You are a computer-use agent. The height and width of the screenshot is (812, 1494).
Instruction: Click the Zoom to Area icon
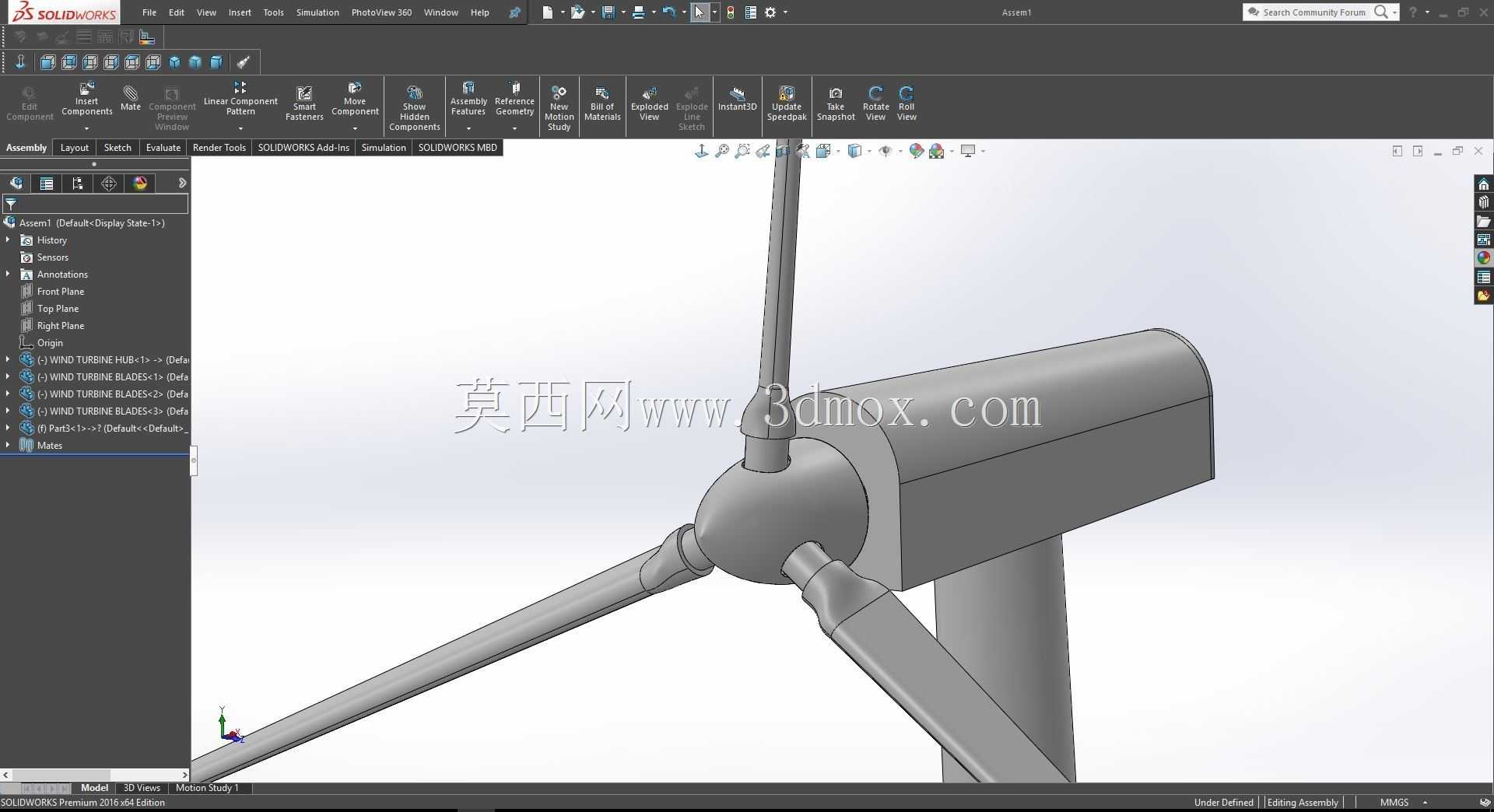pyautogui.click(x=742, y=151)
